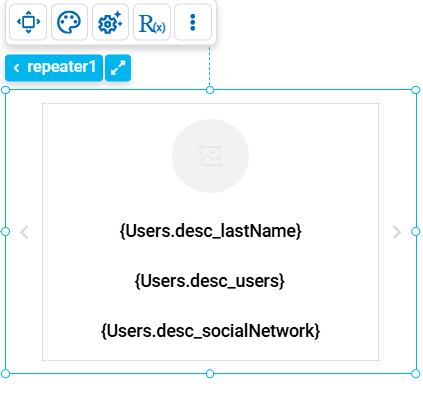Click the right-middle selection handle
Image resolution: width=423 pixels, height=406 pixels.
[x=416, y=232]
